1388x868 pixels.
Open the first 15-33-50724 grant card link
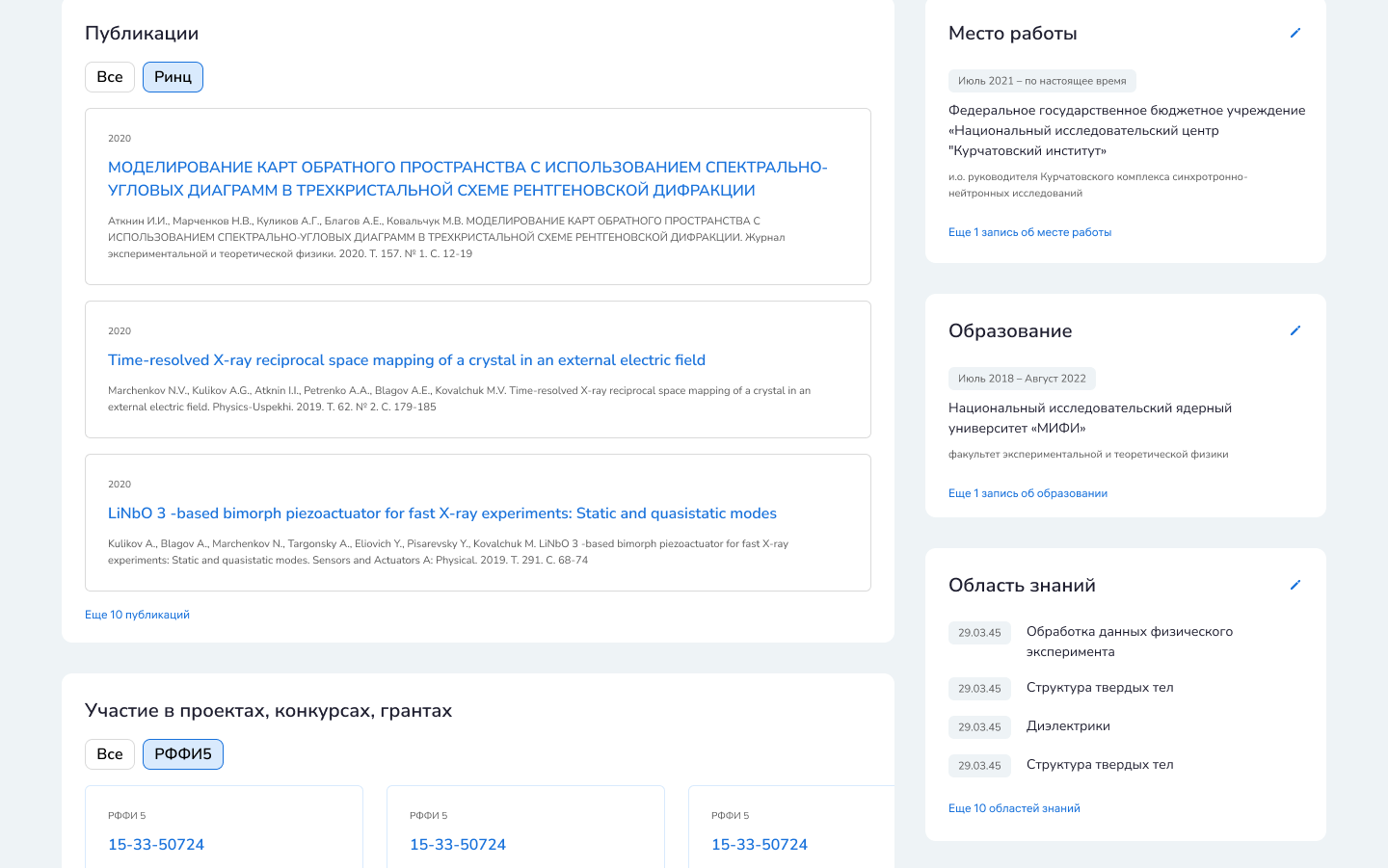(x=156, y=845)
